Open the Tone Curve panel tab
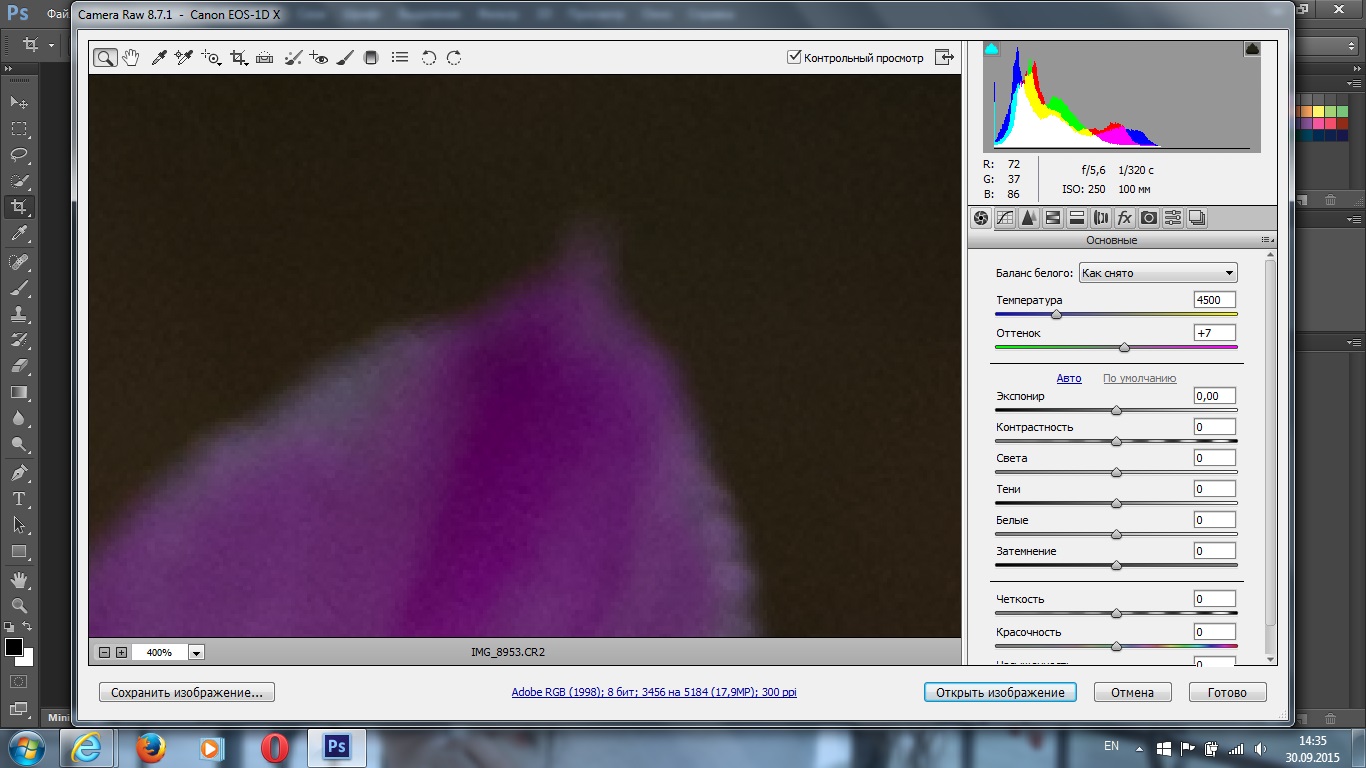 click(x=1004, y=218)
